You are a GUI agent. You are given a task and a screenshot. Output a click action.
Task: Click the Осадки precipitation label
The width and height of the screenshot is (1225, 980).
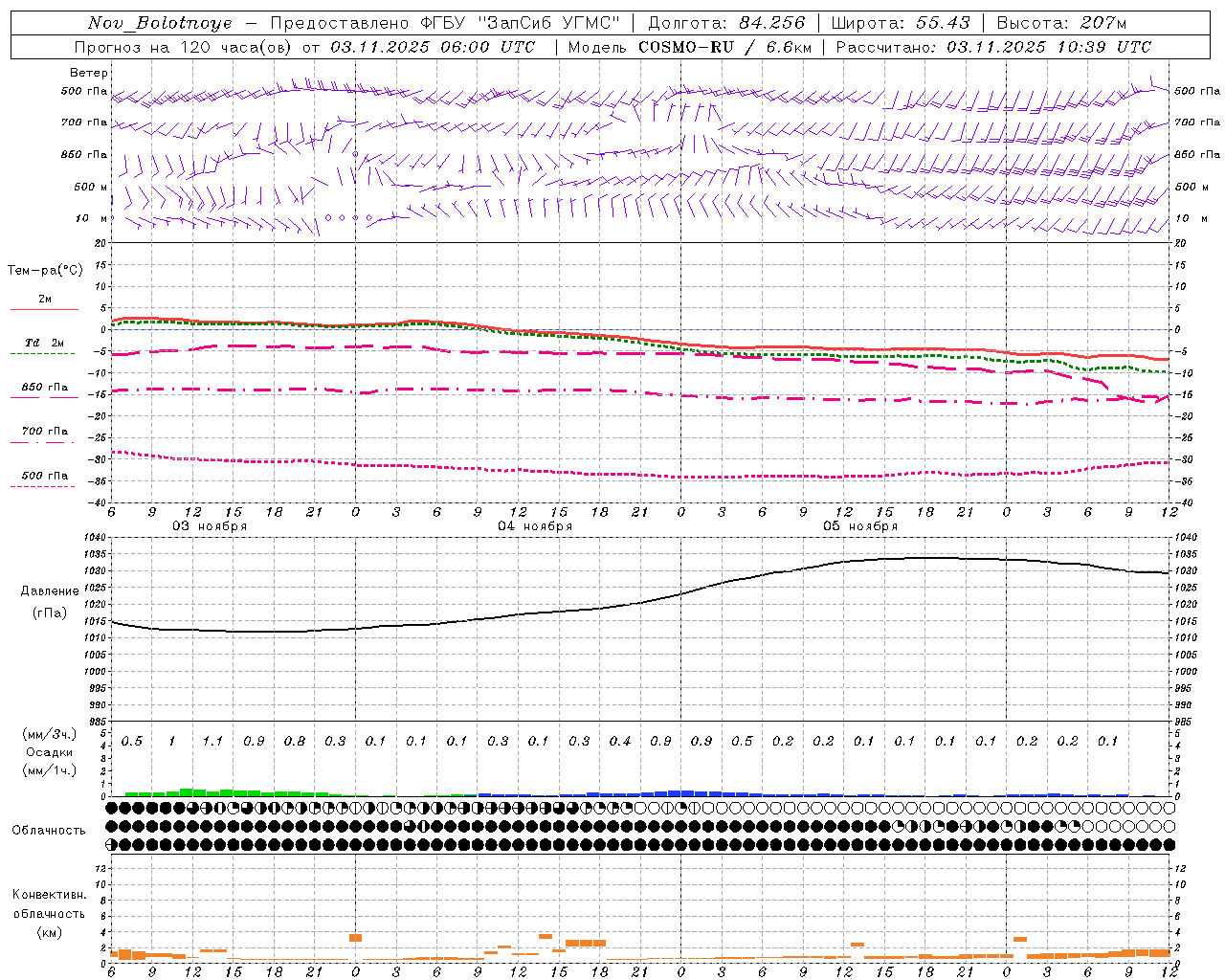50,752
